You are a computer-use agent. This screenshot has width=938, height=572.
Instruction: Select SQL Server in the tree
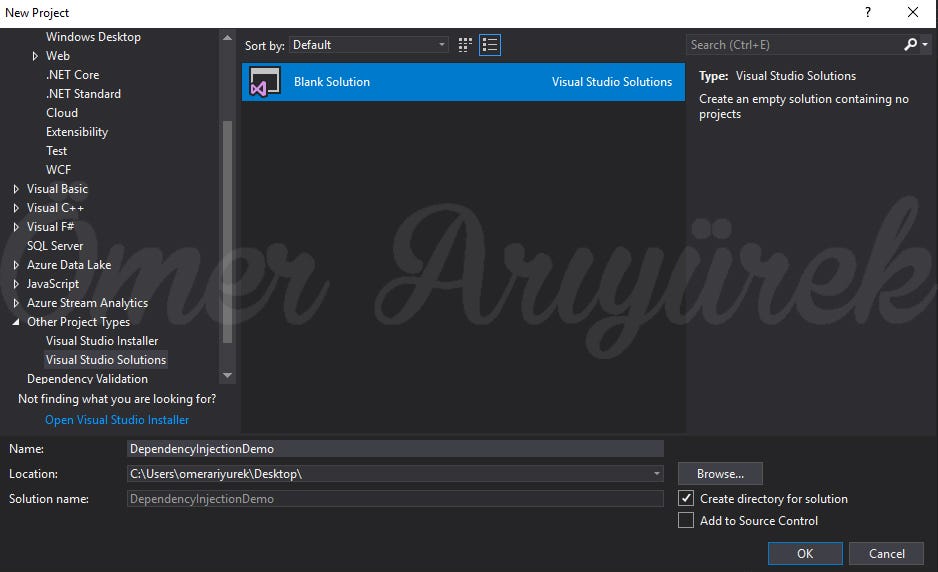[55, 246]
